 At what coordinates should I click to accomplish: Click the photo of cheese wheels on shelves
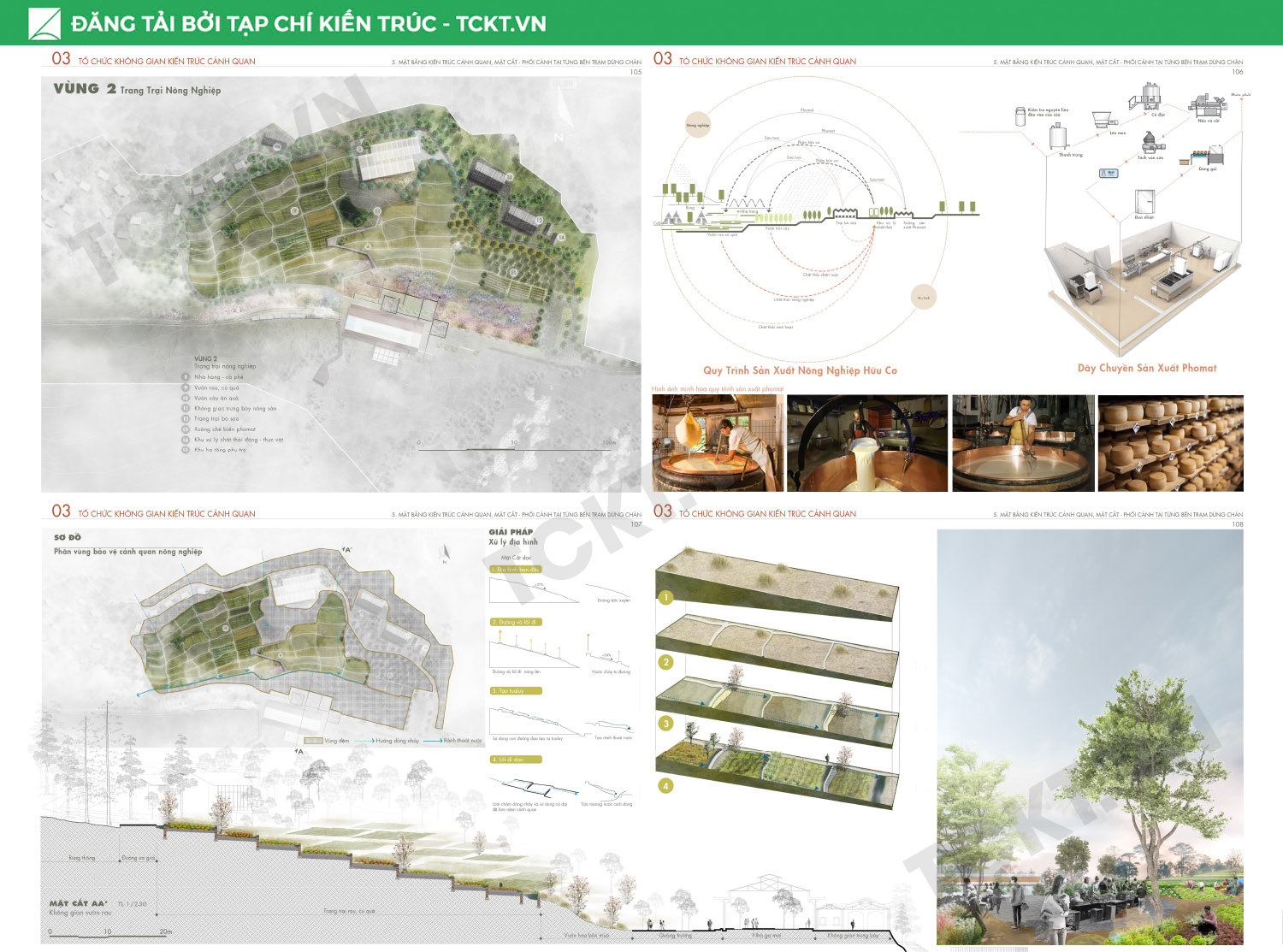point(1171,443)
